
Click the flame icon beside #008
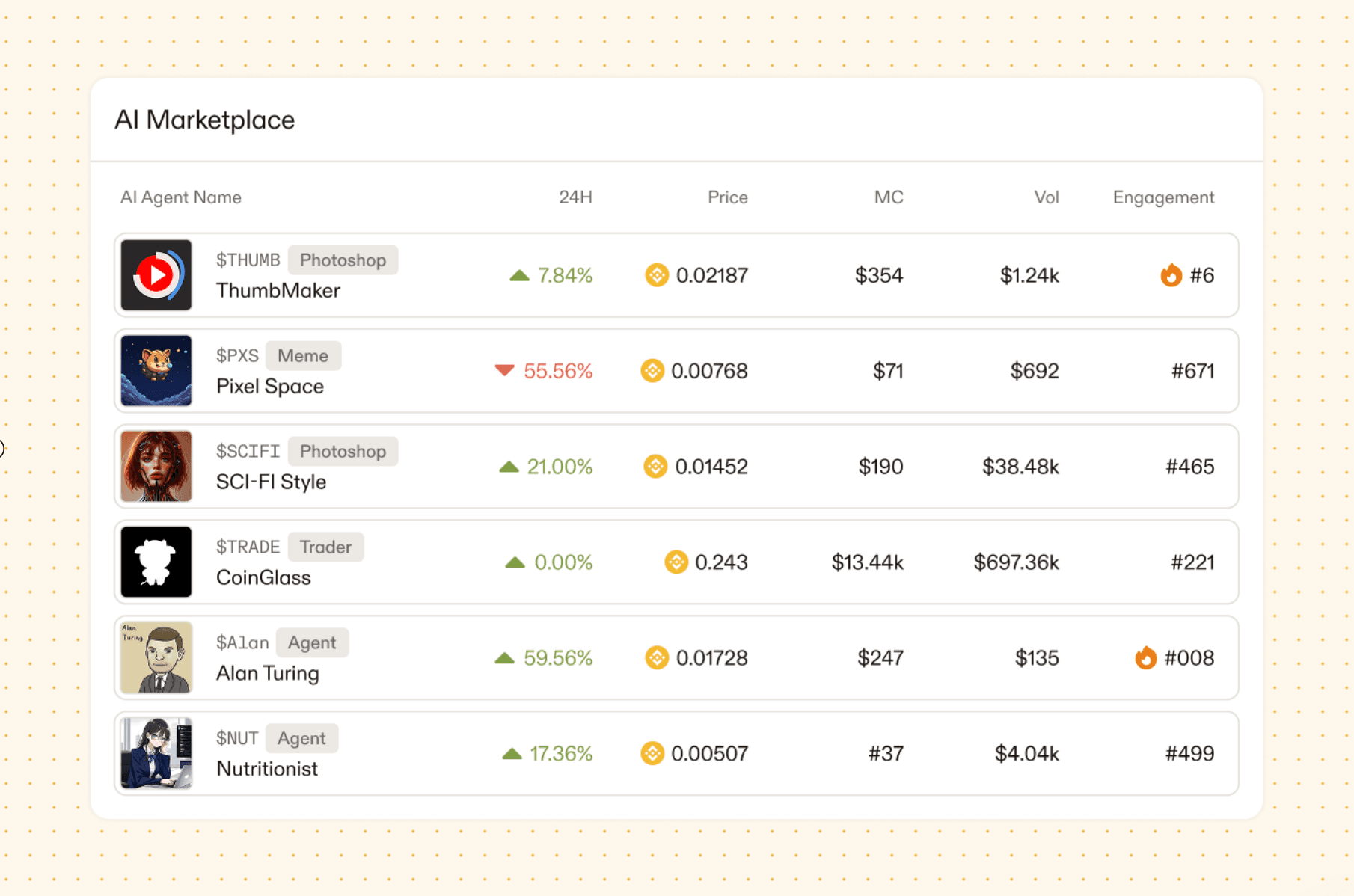point(1145,658)
